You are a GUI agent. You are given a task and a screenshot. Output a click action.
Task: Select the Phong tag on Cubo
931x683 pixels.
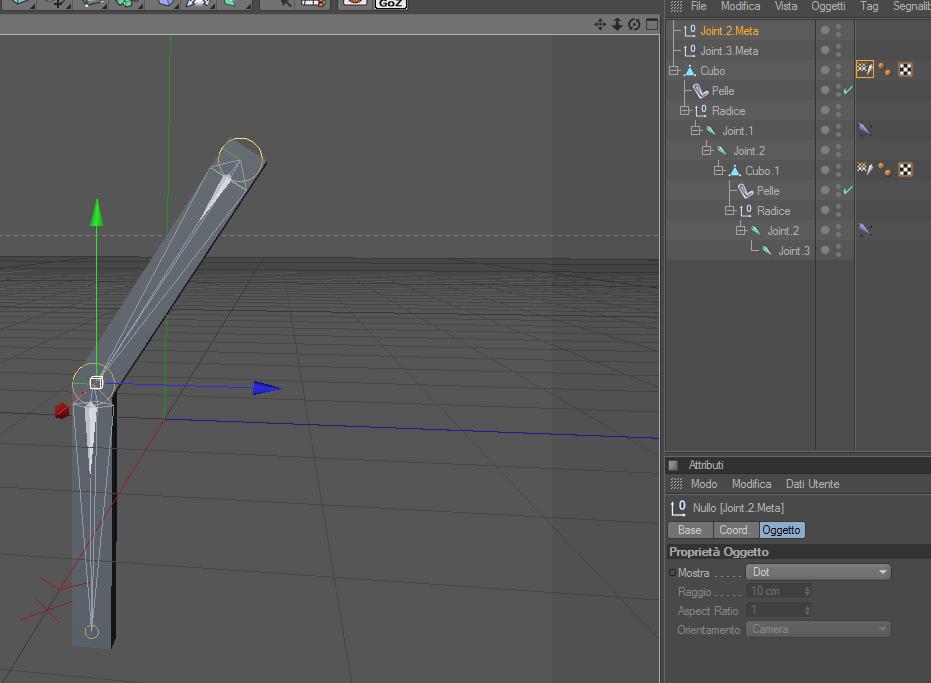pyautogui.click(x=885, y=70)
